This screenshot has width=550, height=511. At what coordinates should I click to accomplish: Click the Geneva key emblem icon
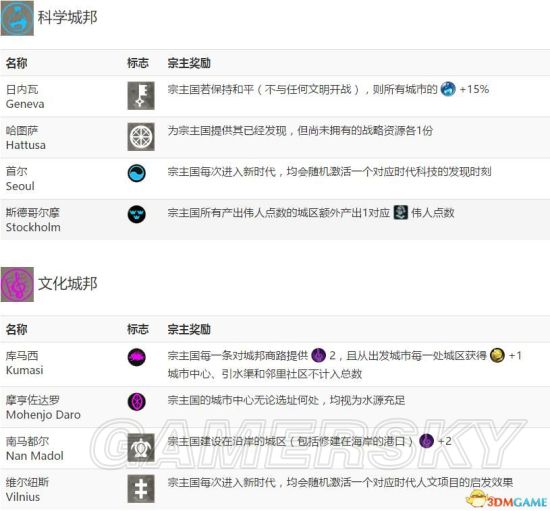pos(141,95)
